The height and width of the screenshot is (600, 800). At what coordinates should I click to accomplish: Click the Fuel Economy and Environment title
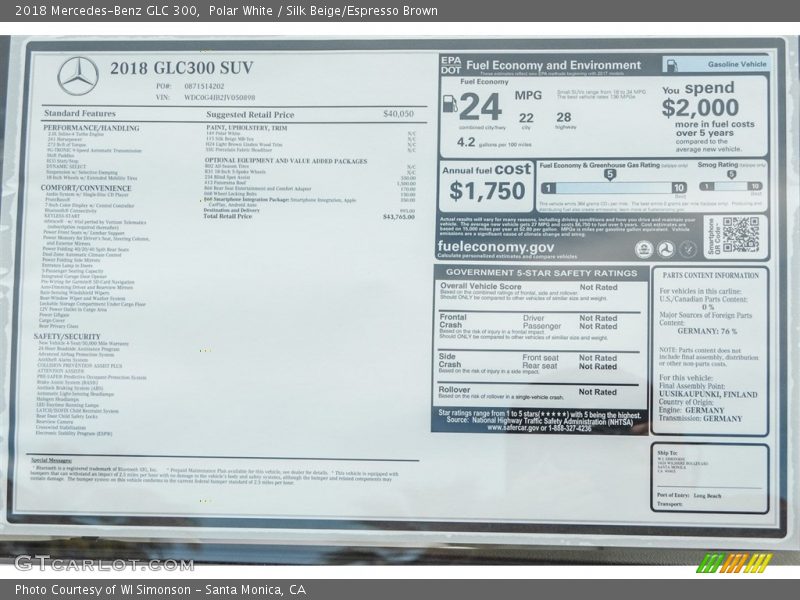click(554, 65)
